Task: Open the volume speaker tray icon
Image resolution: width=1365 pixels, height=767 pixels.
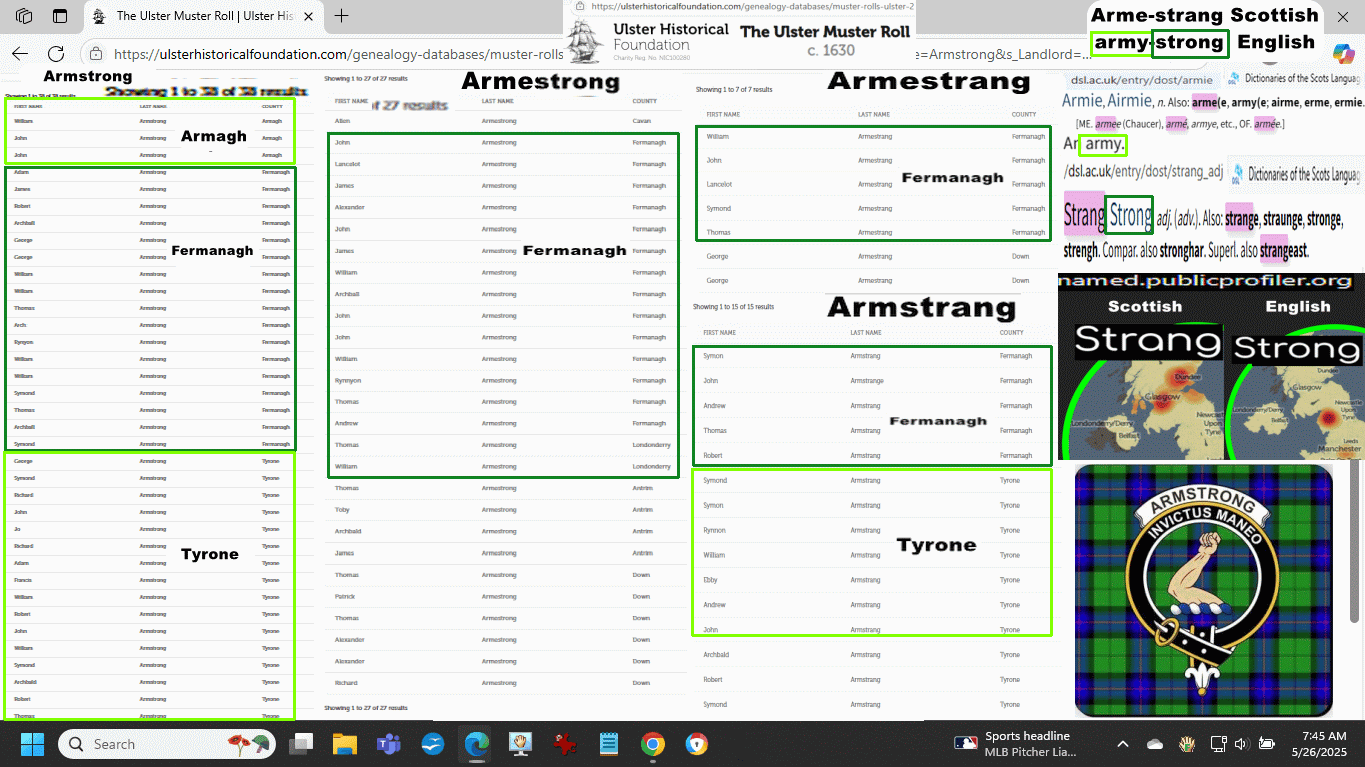Action: pyautogui.click(x=1242, y=744)
